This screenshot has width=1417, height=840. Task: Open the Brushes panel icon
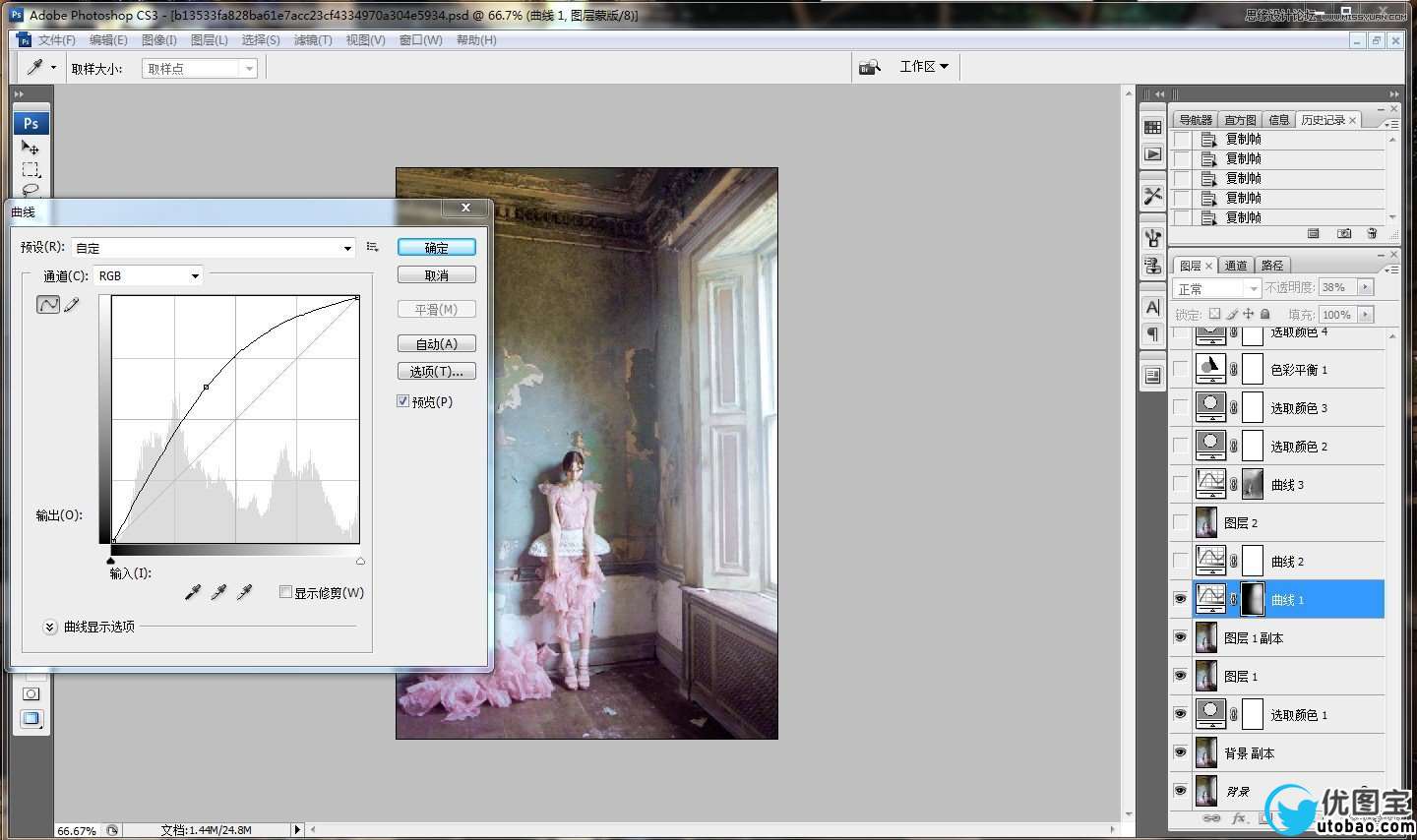[1153, 238]
